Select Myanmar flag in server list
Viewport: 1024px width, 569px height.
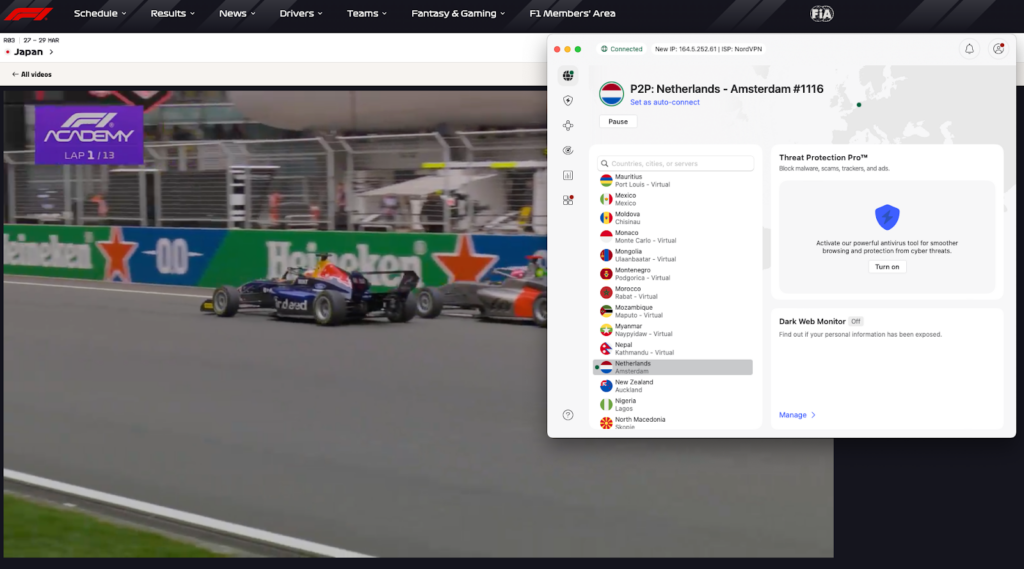(x=606, y=330)
